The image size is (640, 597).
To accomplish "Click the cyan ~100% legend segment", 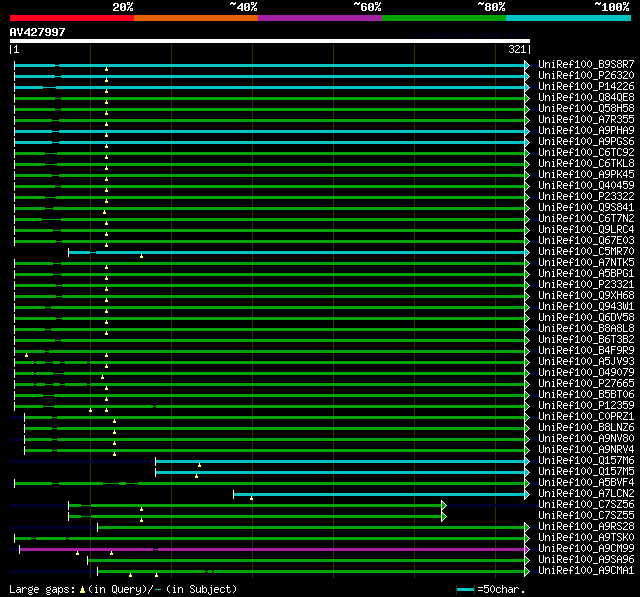I will click(x=568, y=18).
